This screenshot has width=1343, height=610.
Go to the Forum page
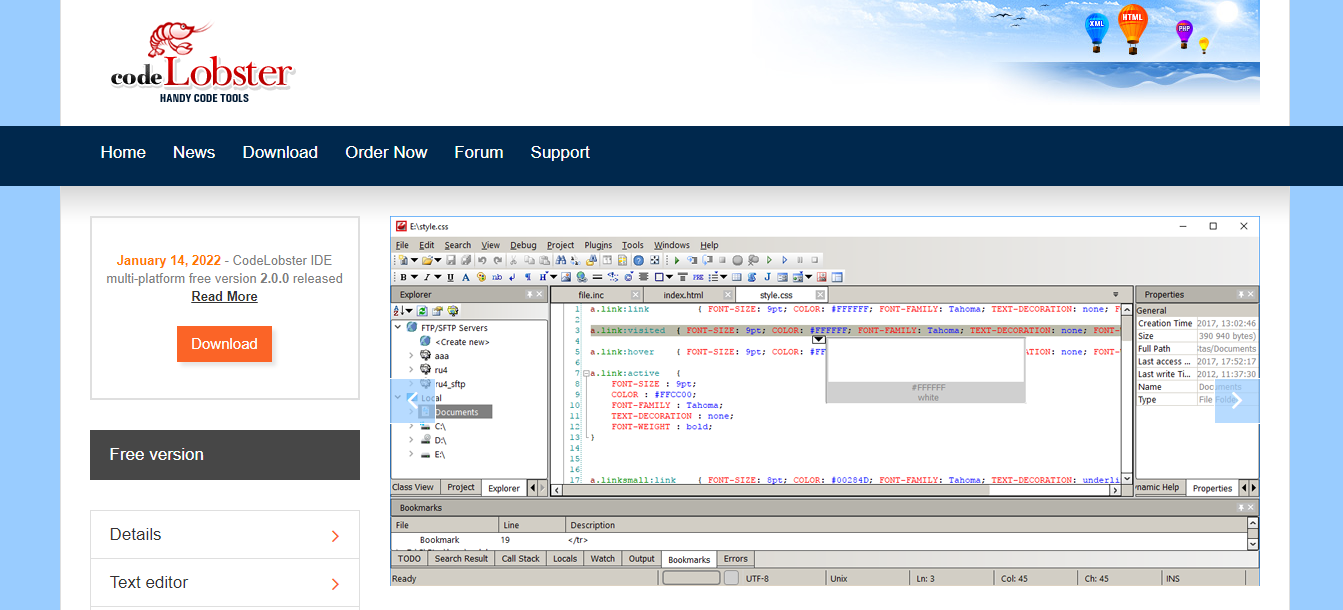click(479, 152)
